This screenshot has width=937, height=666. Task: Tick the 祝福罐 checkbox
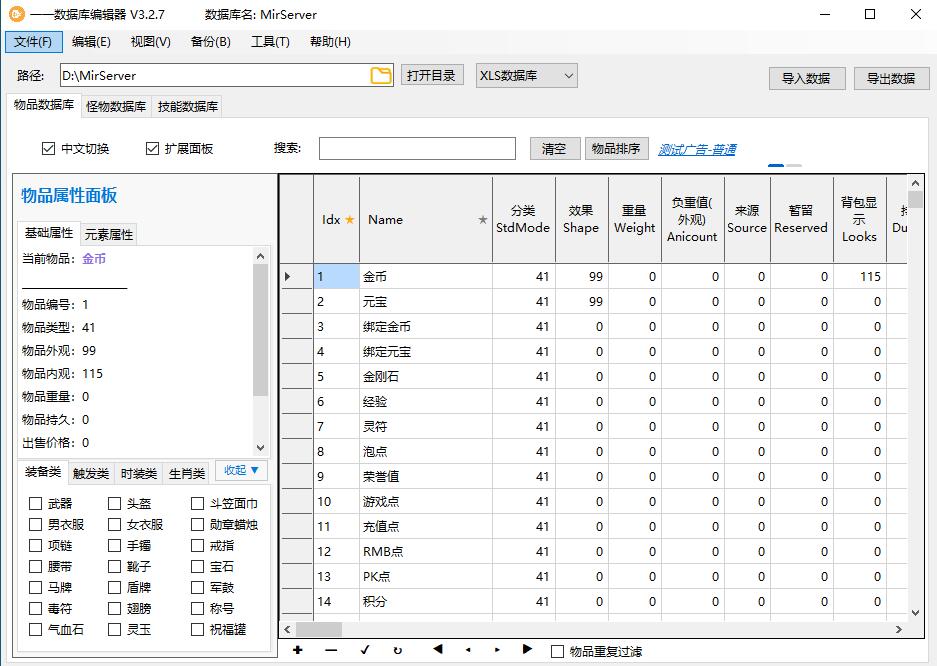point(197,629)
